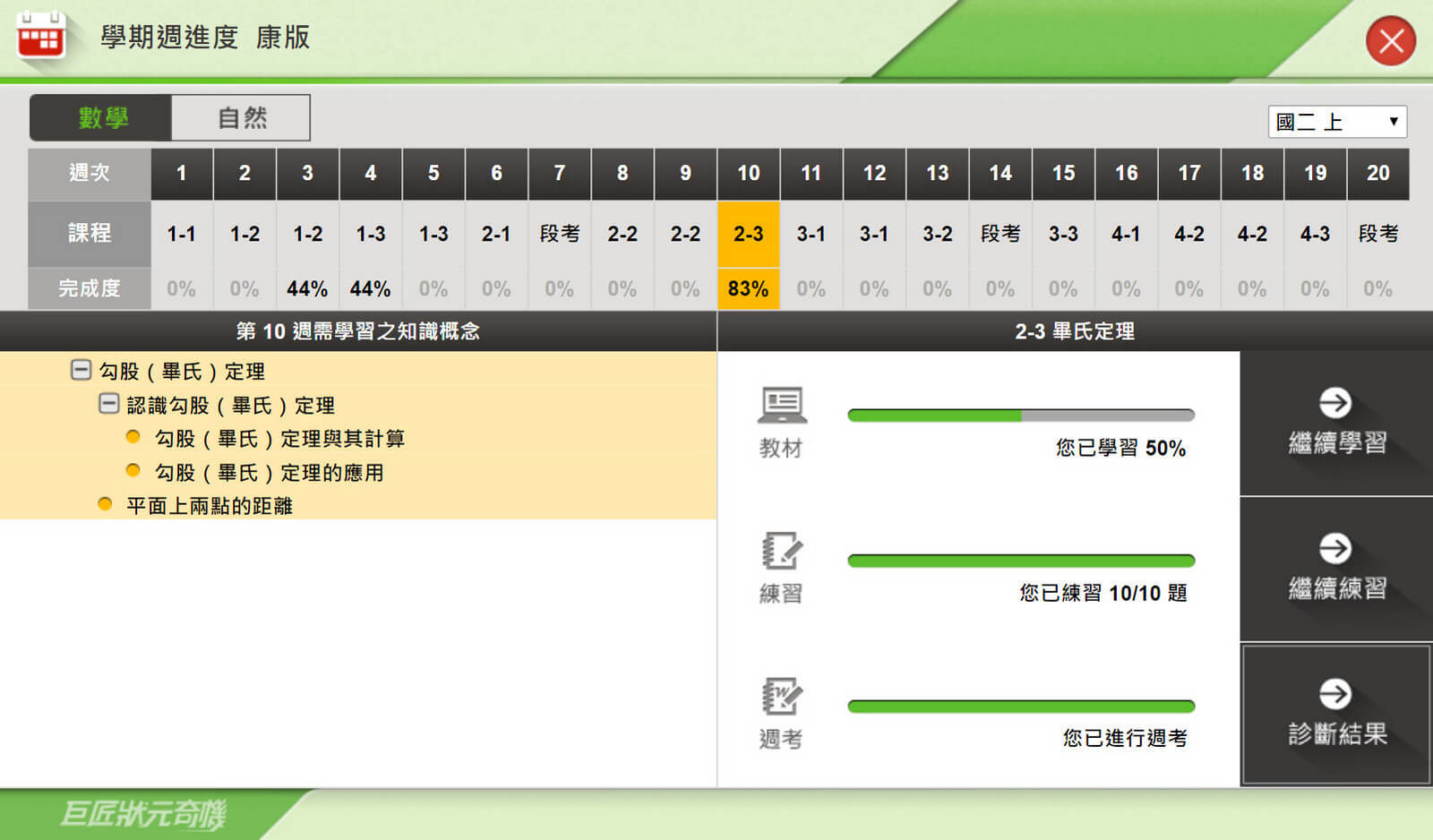This screenshot has height=840, width=1433.
Task: Click the 教材 laptop icon
Action: point(782,406)
